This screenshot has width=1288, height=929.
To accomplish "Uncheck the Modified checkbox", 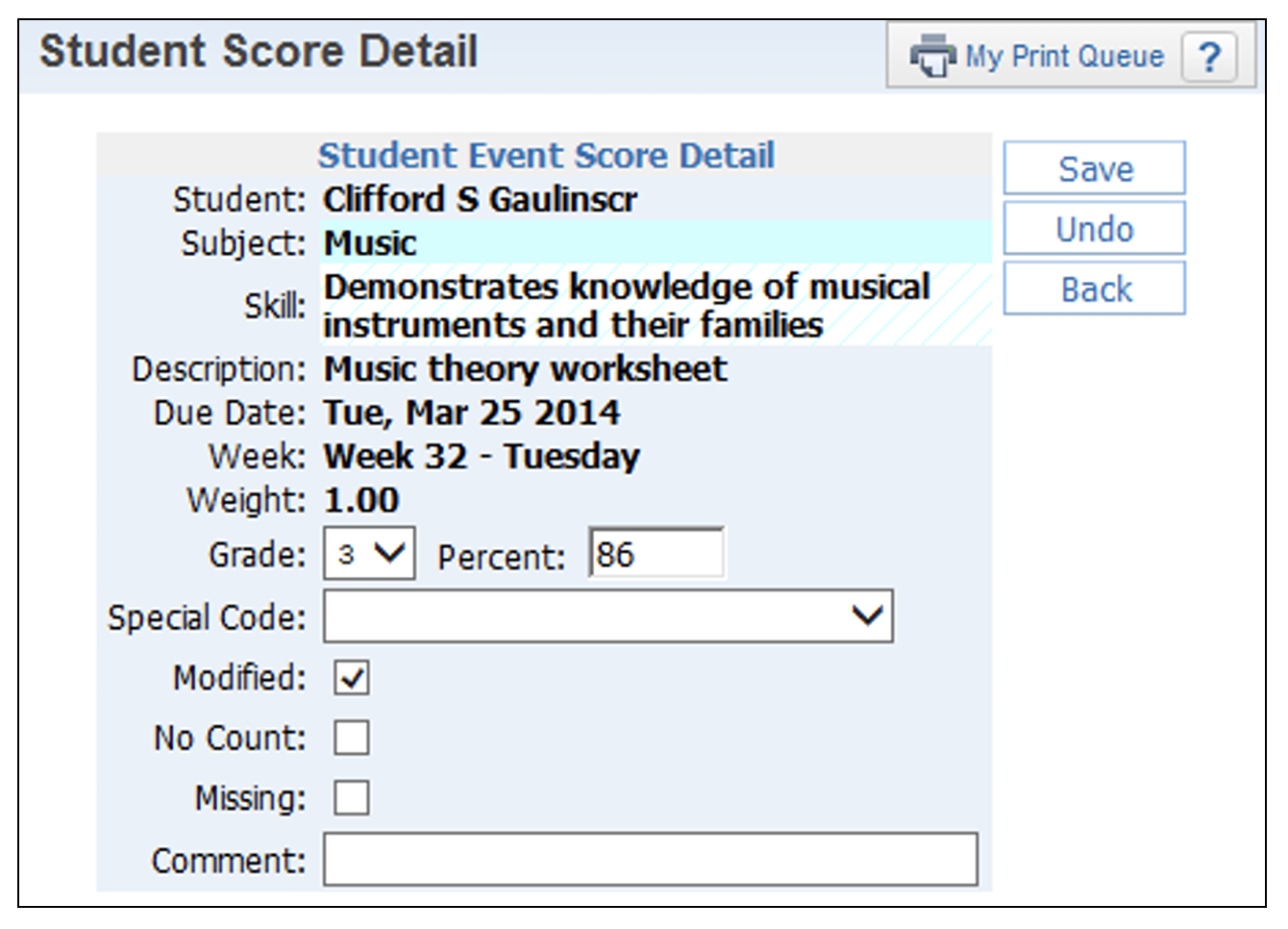I will click(x=352, y=678).
